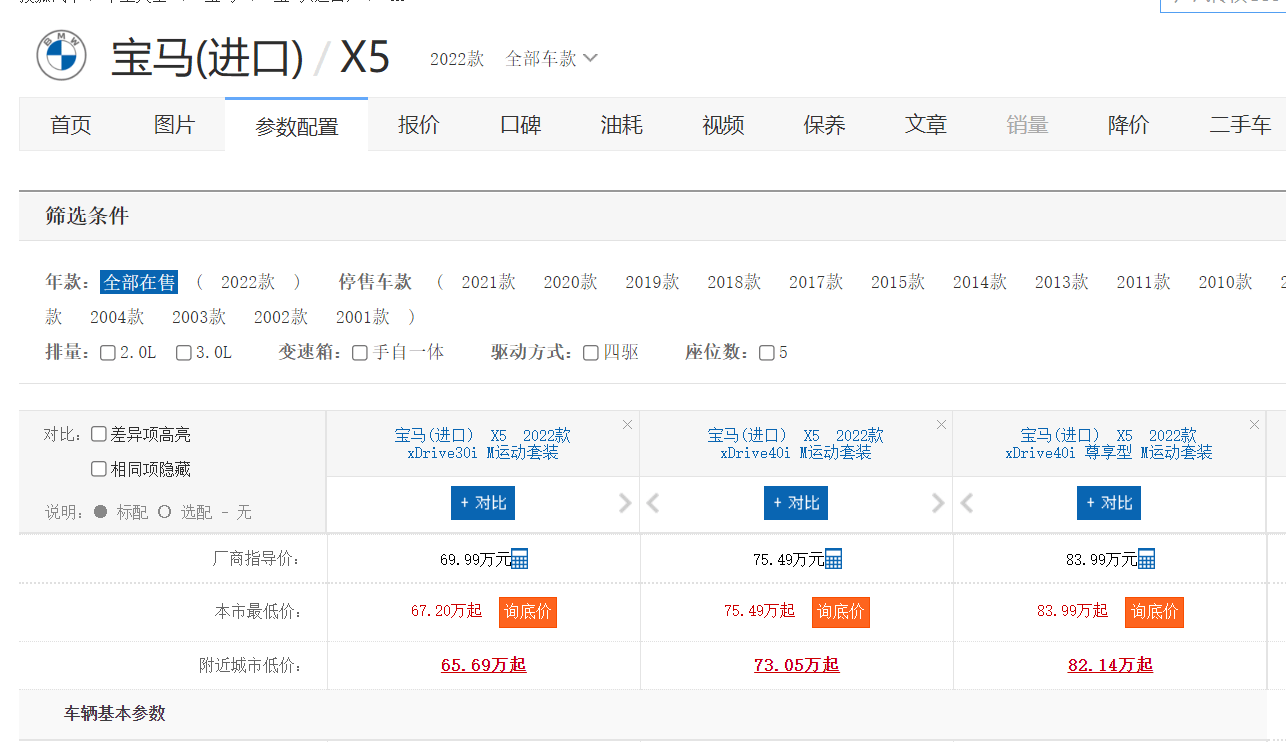Open the 65.69万起 nearby city price link
This screenshot has height=742, width=1286.
483,664
